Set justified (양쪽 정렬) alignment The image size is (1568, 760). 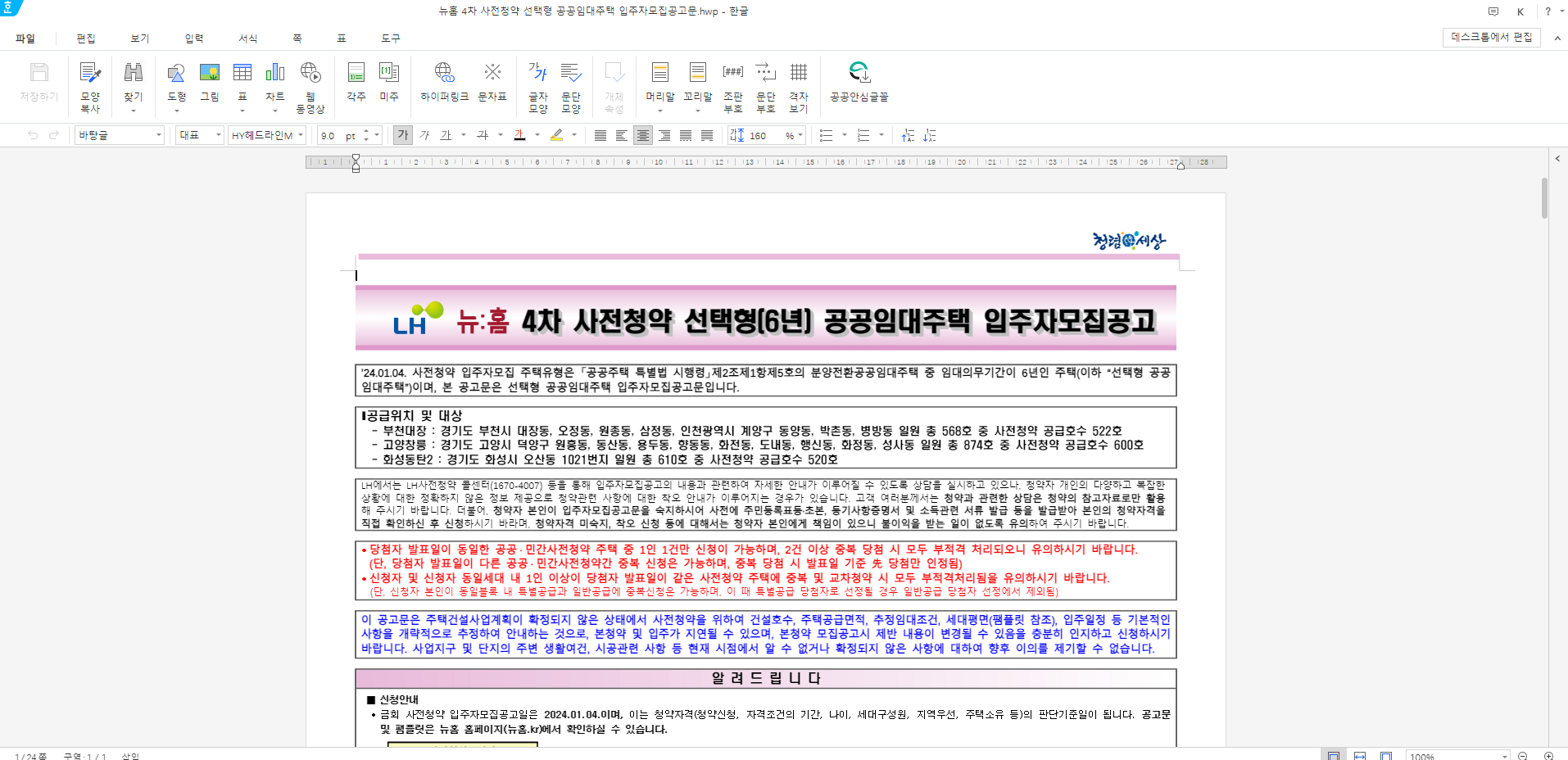(x=600, y=135)
